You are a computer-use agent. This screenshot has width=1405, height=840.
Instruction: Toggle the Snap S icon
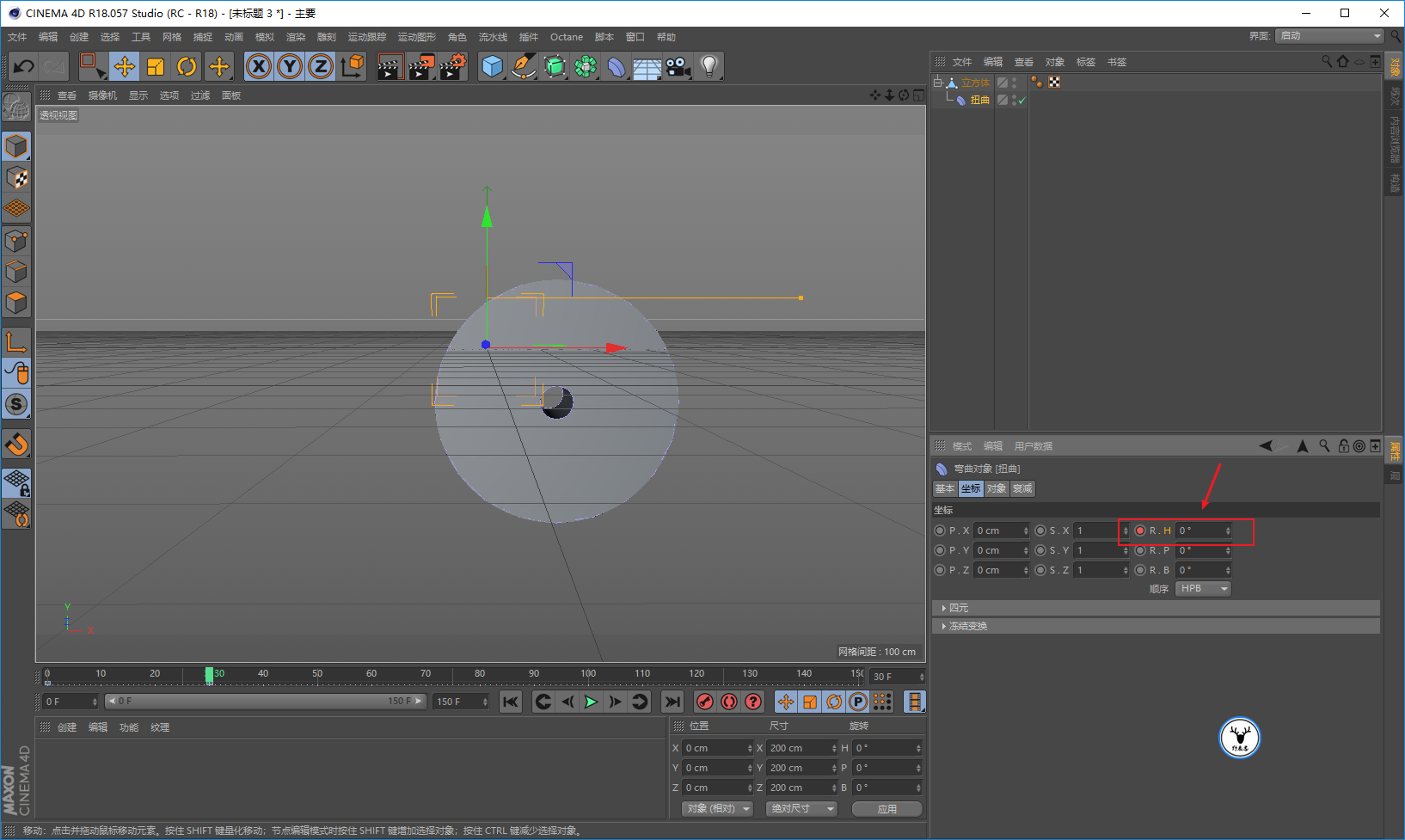click(x=16, y=404)
